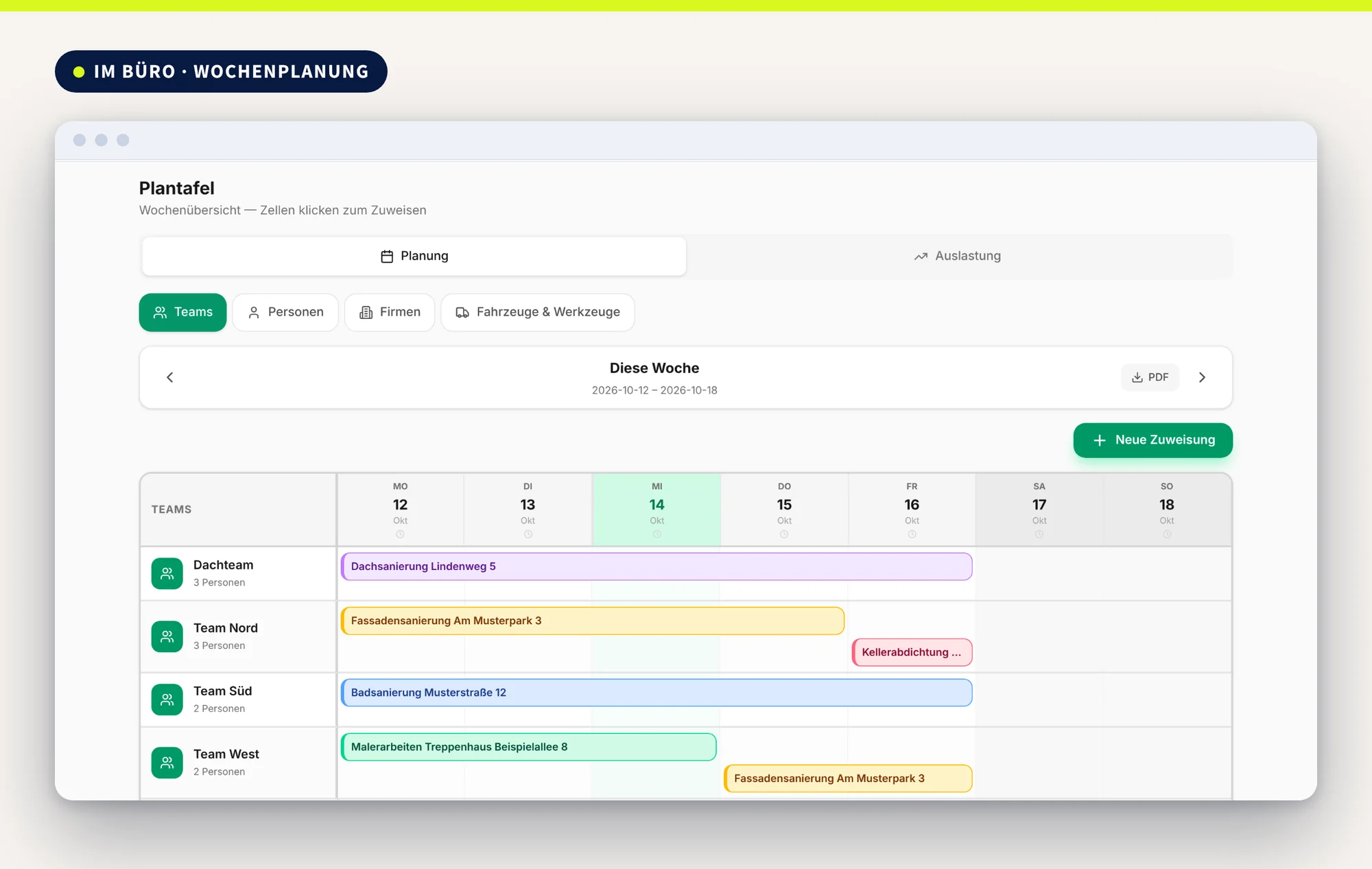This screenshot has width=1372, height=869.
Task: Click the Team West team name
Action: coord(226,754)
